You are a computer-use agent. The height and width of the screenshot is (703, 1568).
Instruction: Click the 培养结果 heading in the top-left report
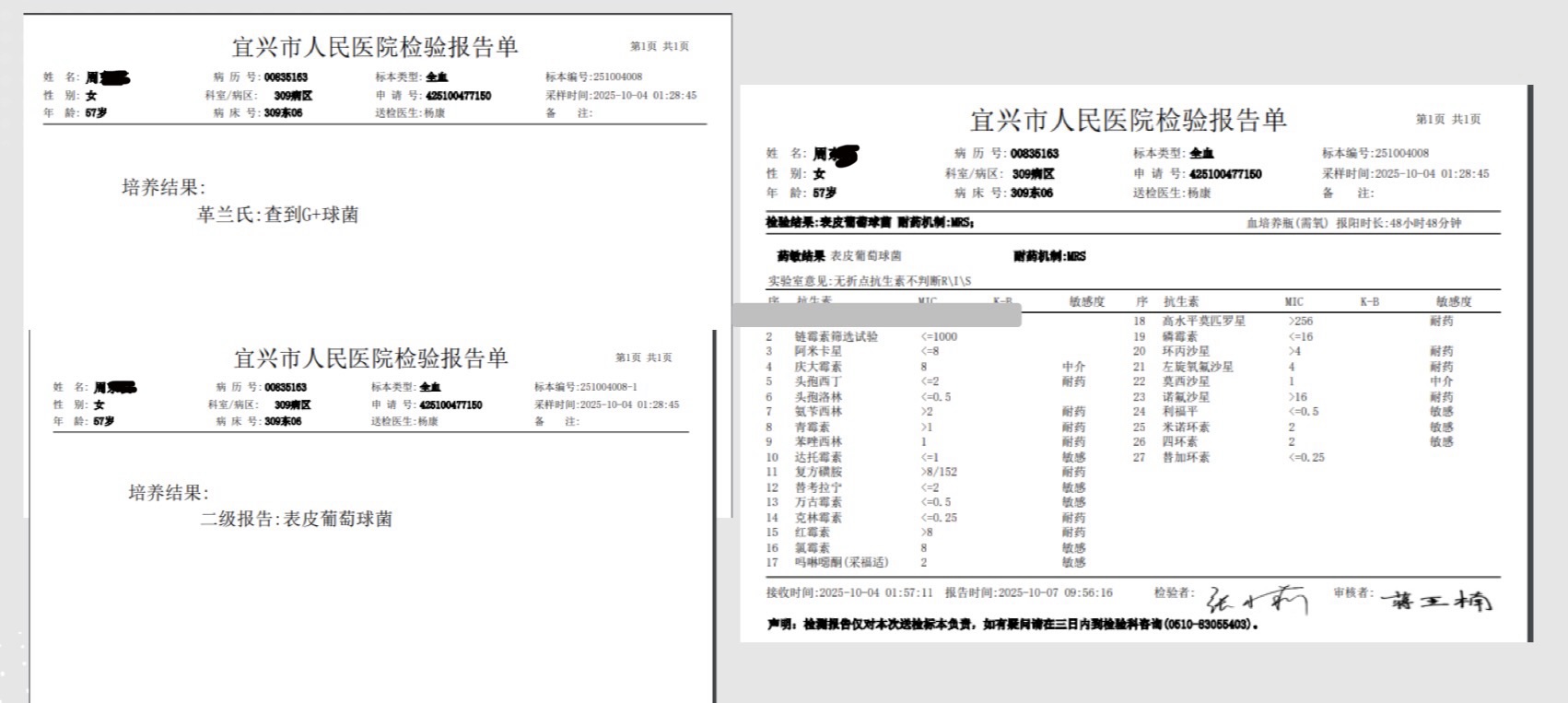pos(164,188)
